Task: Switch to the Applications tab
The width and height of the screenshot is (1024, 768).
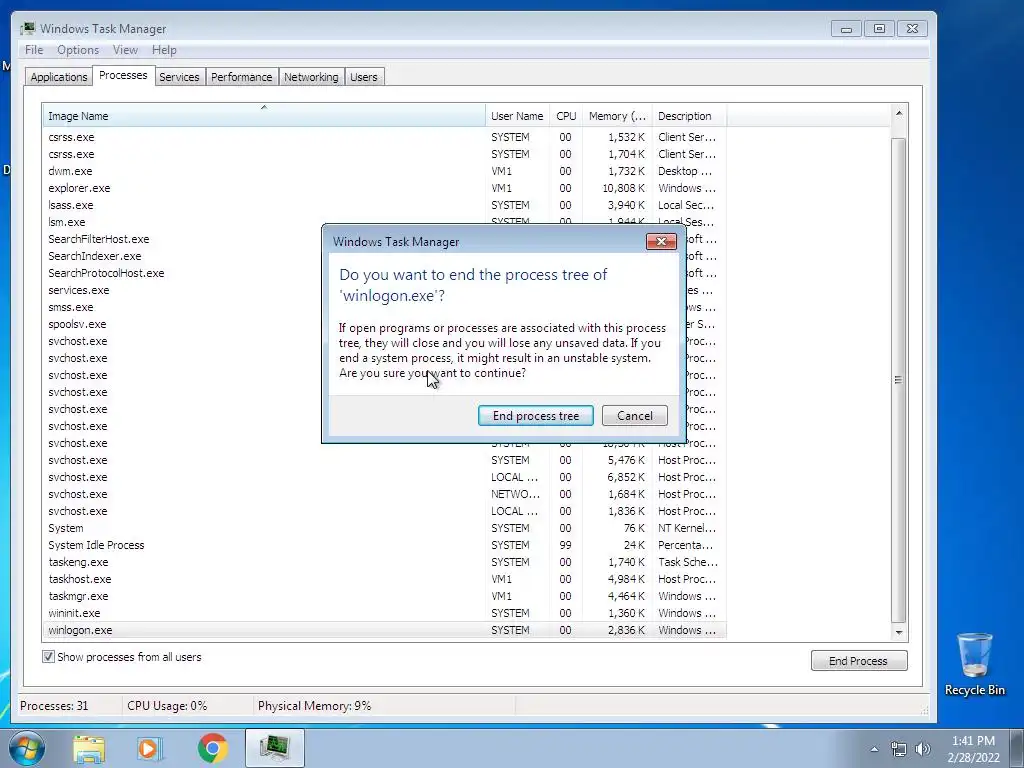Action: [x=59, y=77]
